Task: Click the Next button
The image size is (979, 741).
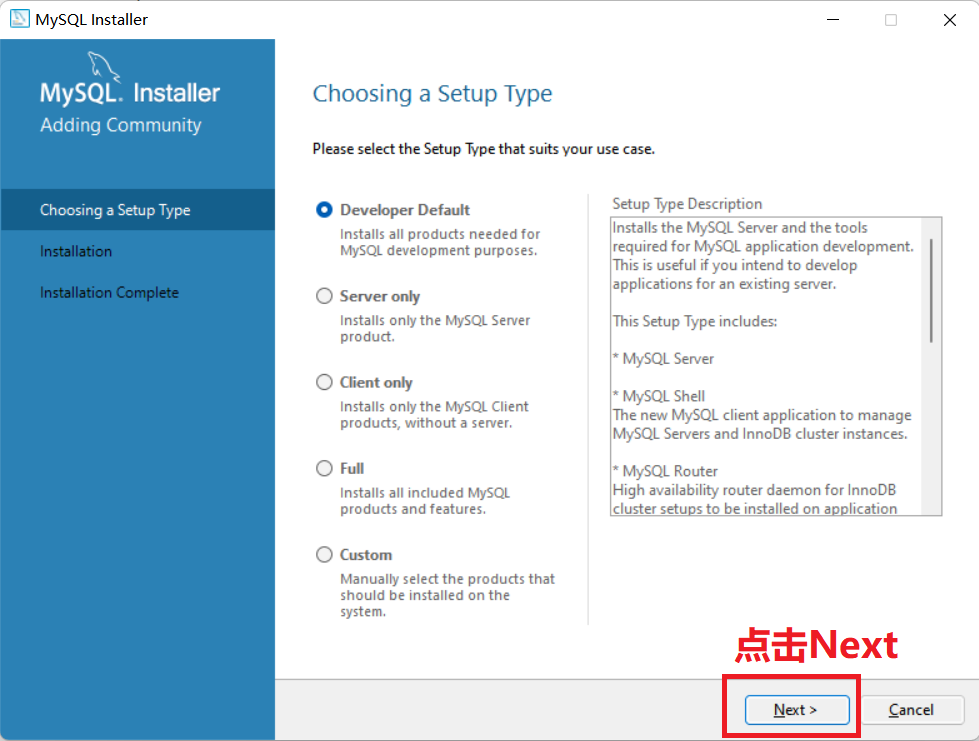Action: (x=797, y=710)
